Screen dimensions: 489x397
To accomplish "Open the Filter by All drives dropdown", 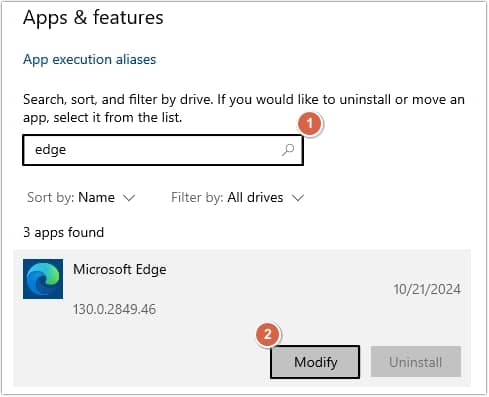I will click(237, 198).
